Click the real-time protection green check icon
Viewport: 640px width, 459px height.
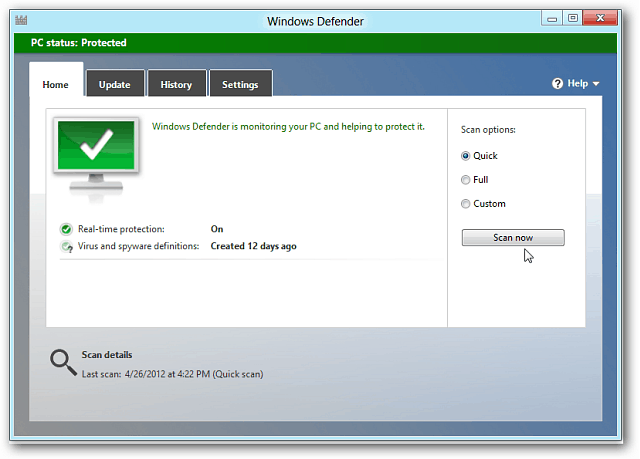click(66, 229)
